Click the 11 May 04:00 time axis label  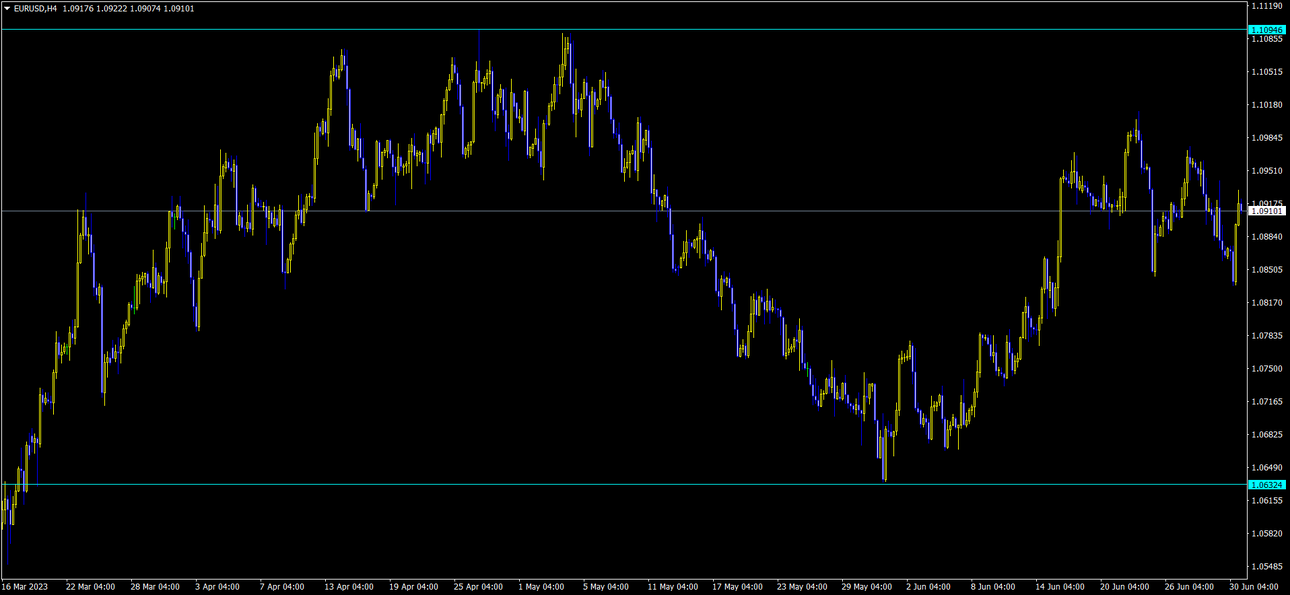pos(672,587)
